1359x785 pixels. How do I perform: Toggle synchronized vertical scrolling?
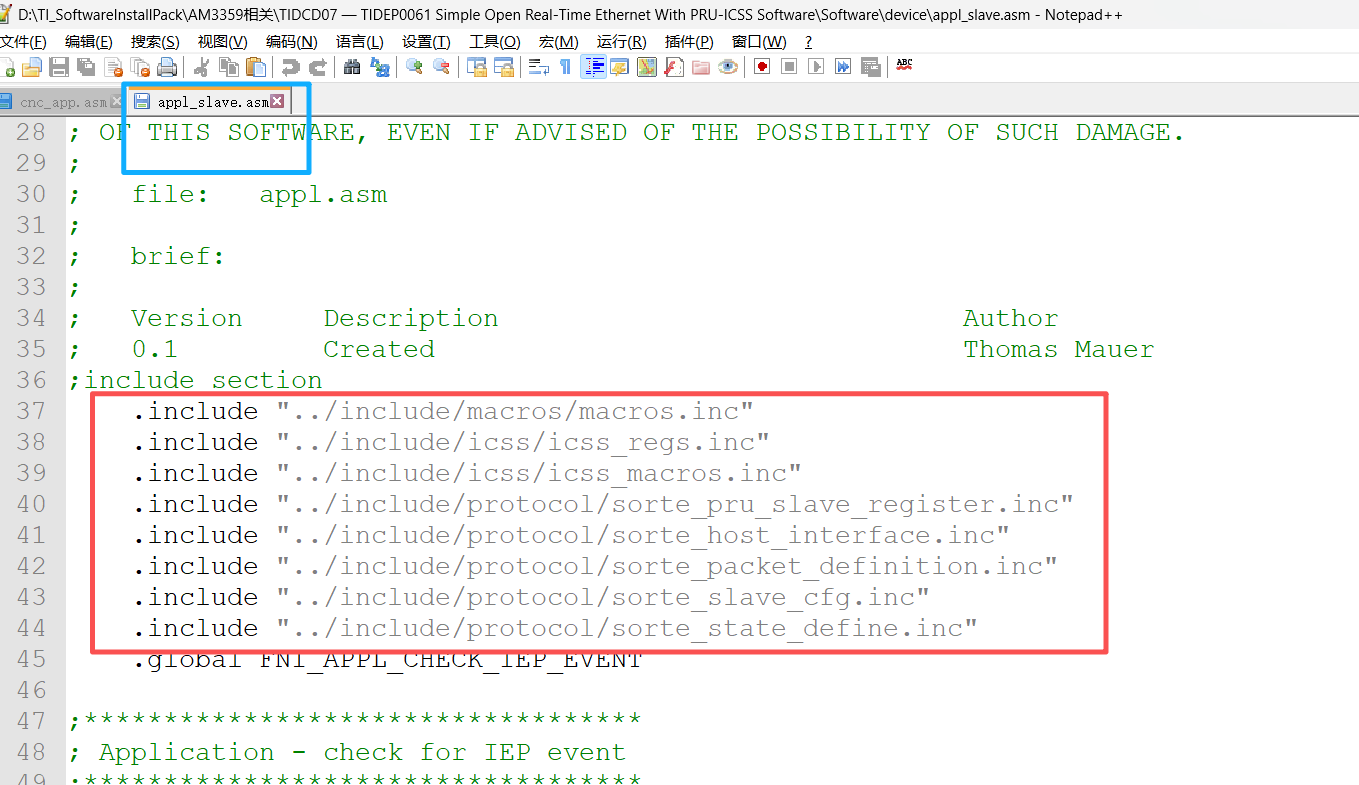(477, 67)
